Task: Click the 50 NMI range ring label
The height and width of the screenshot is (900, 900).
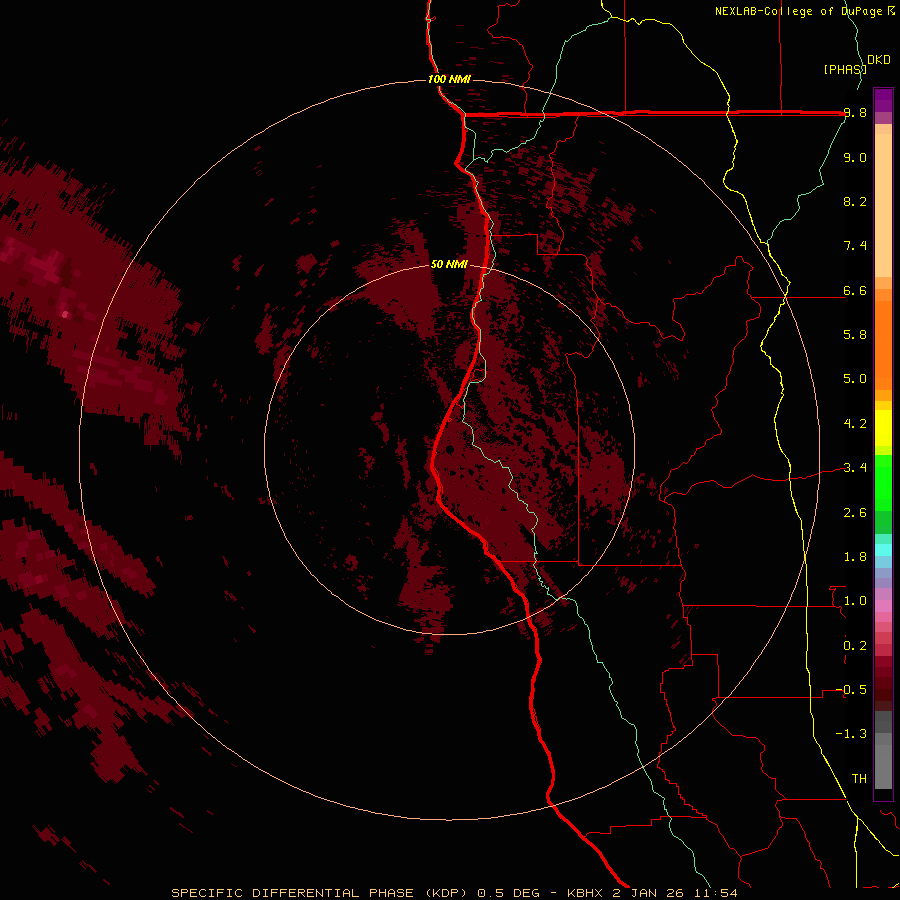Action: click(x=449, y=265)
